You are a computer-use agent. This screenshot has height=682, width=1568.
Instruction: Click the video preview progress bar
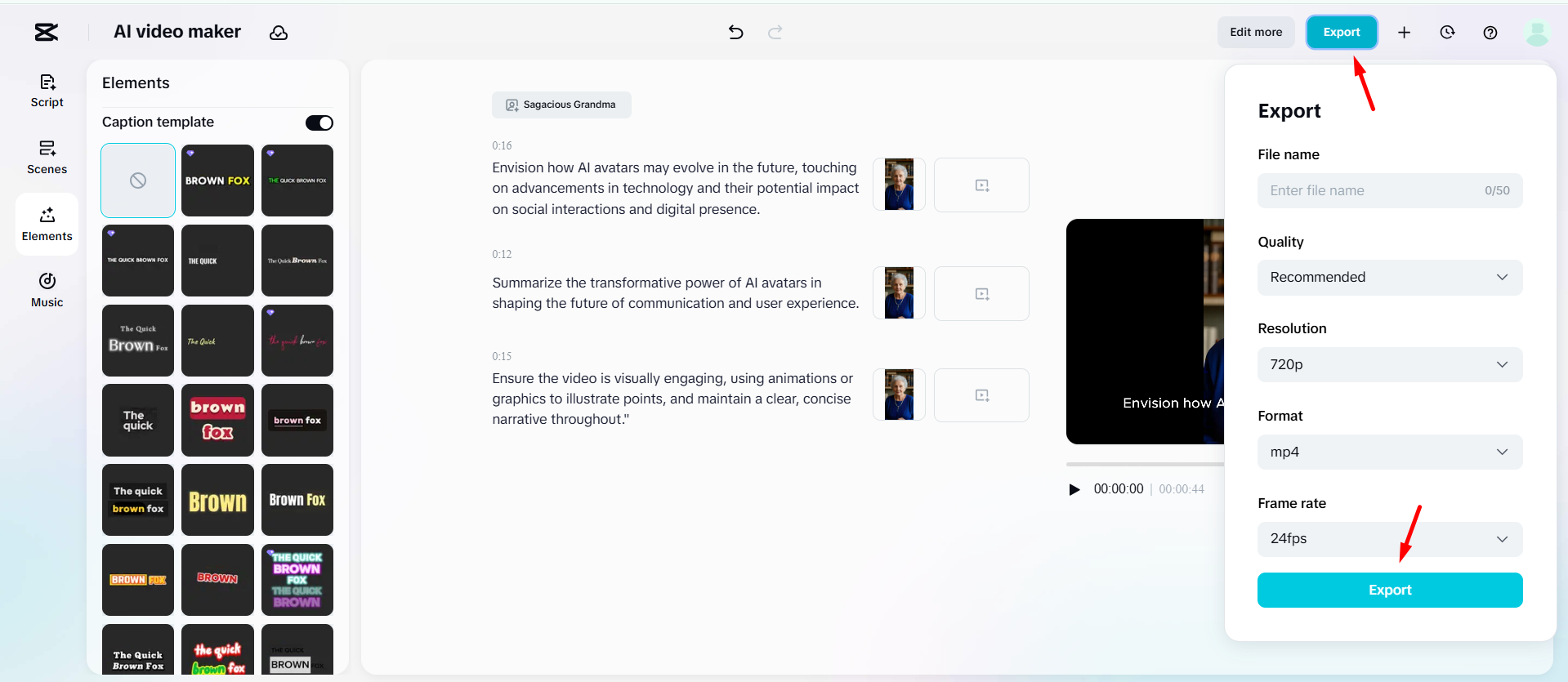[1145, 464]
